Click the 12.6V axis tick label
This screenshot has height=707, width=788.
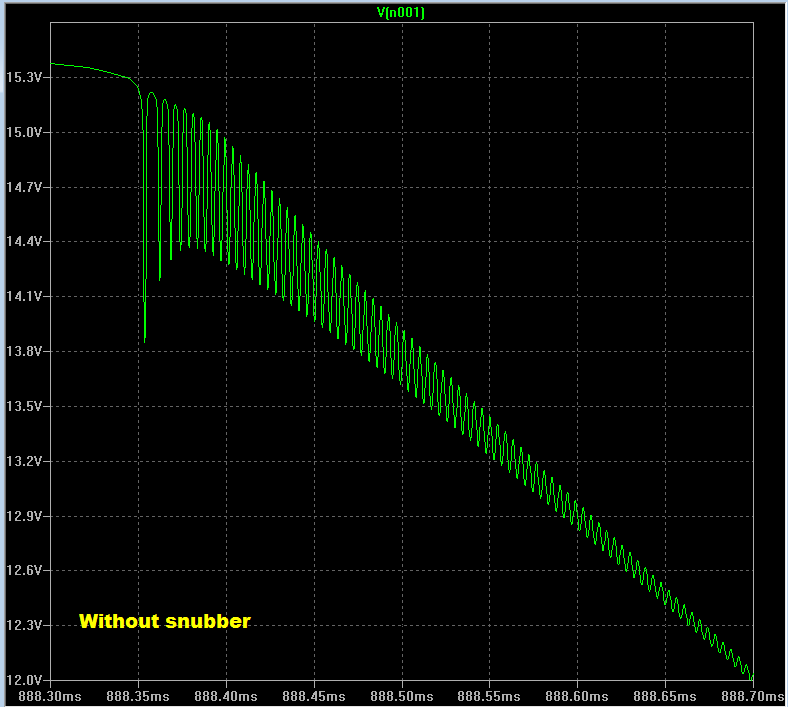click(x=22, y=570)
